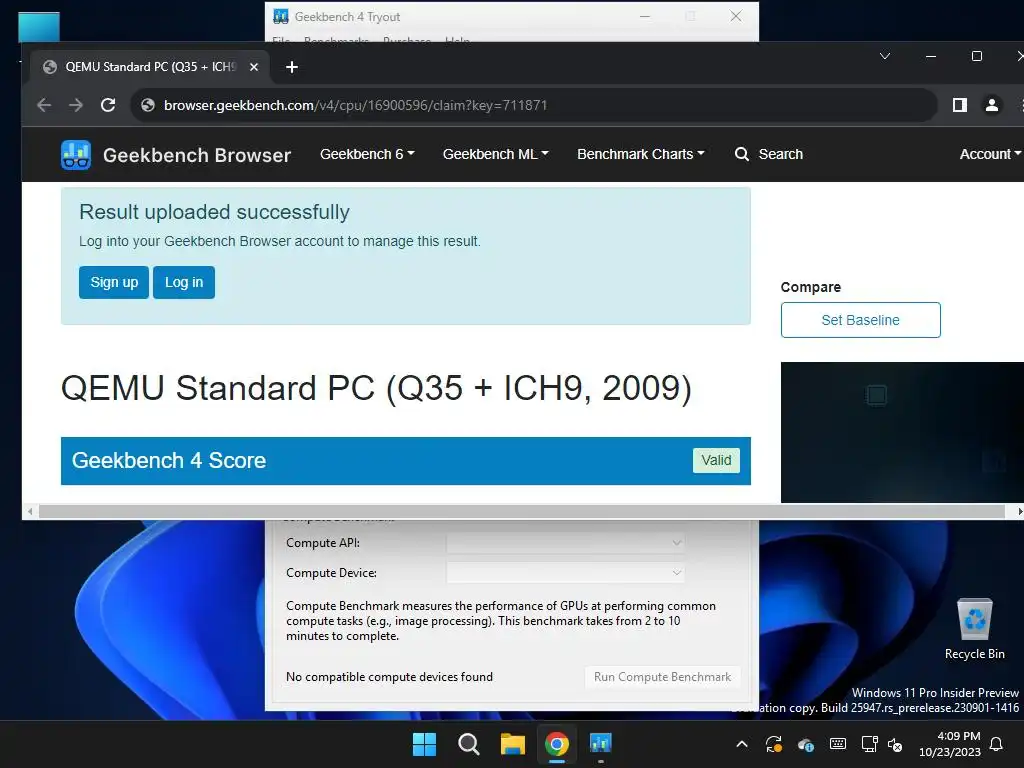This screenshot has width=1024, height=768.
Task: Show hidden tray icons chevron
Action: [x=742, y=744]
